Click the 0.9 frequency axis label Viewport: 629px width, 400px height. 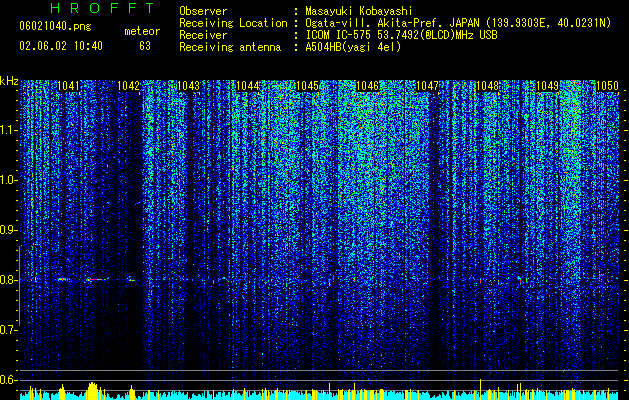9,230
